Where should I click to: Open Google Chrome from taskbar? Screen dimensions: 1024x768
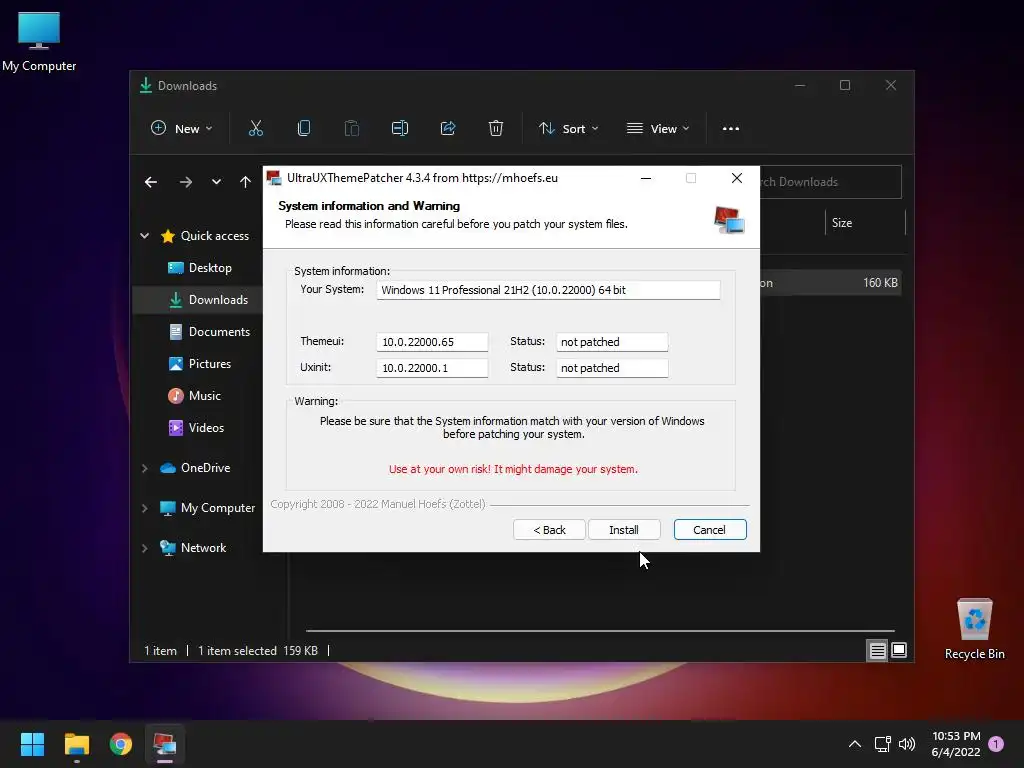pos(121,744)
